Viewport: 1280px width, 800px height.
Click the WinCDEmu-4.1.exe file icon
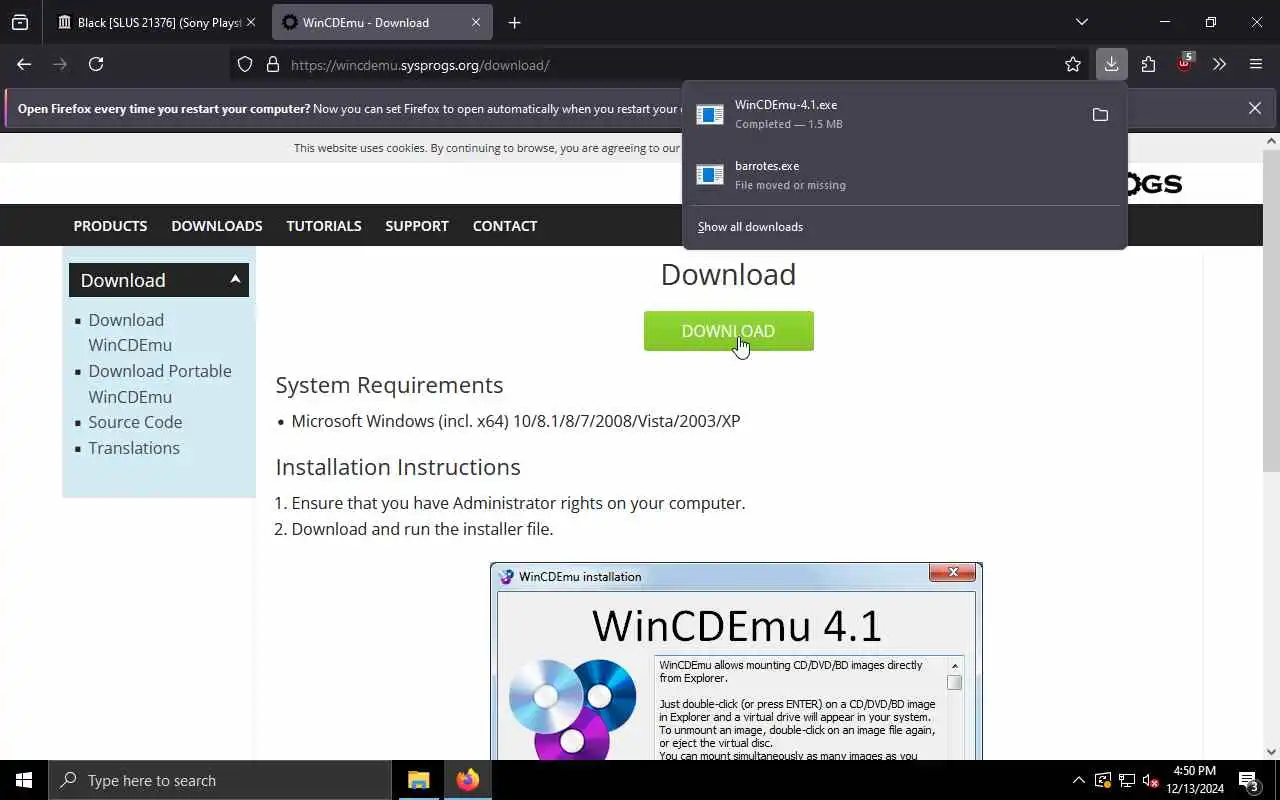point(710,115)
